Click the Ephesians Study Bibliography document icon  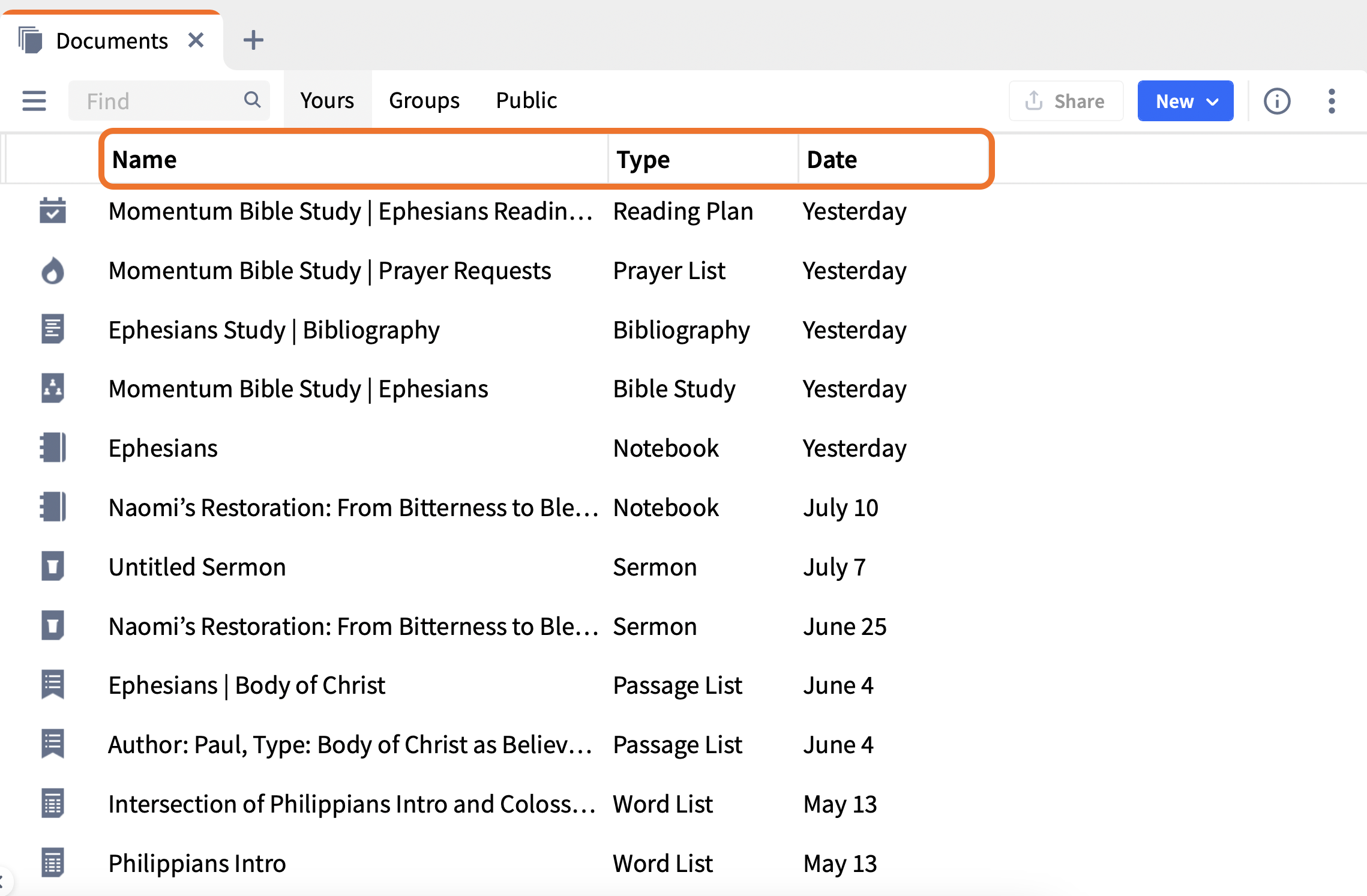pos(53,329)
